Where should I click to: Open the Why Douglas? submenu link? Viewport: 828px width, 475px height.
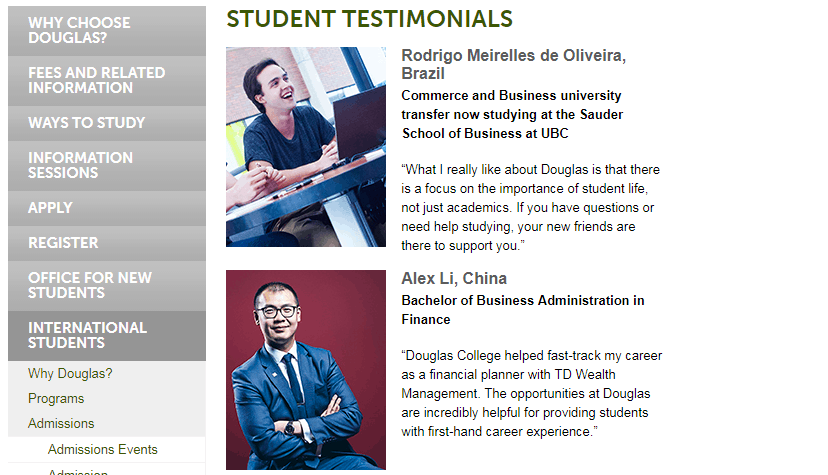coord(70,374)
